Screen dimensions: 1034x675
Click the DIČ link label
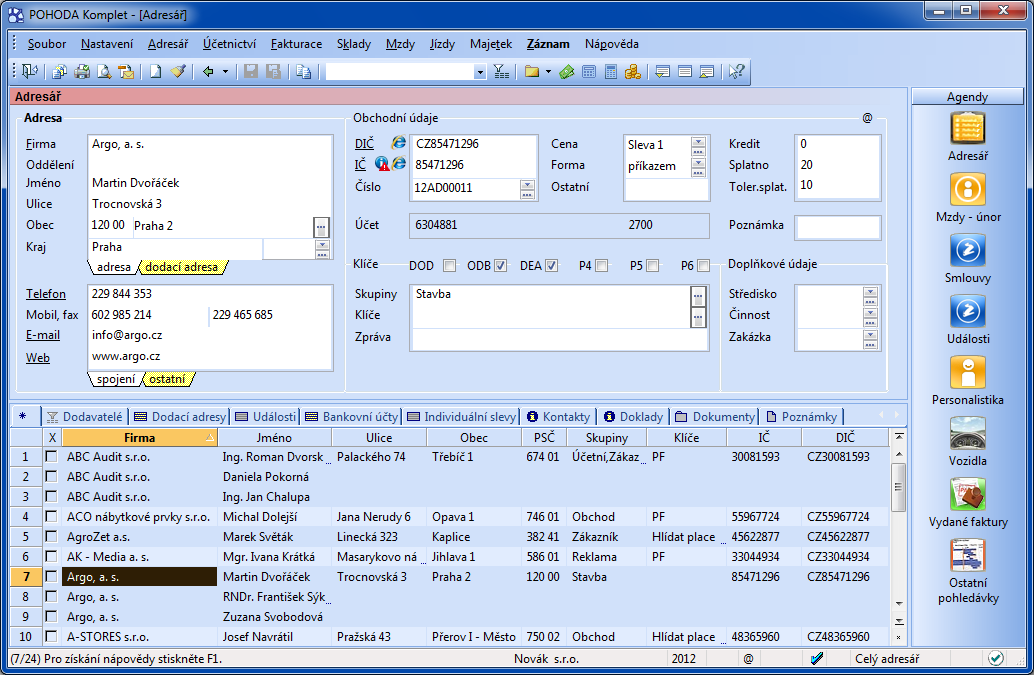[364, 144]
